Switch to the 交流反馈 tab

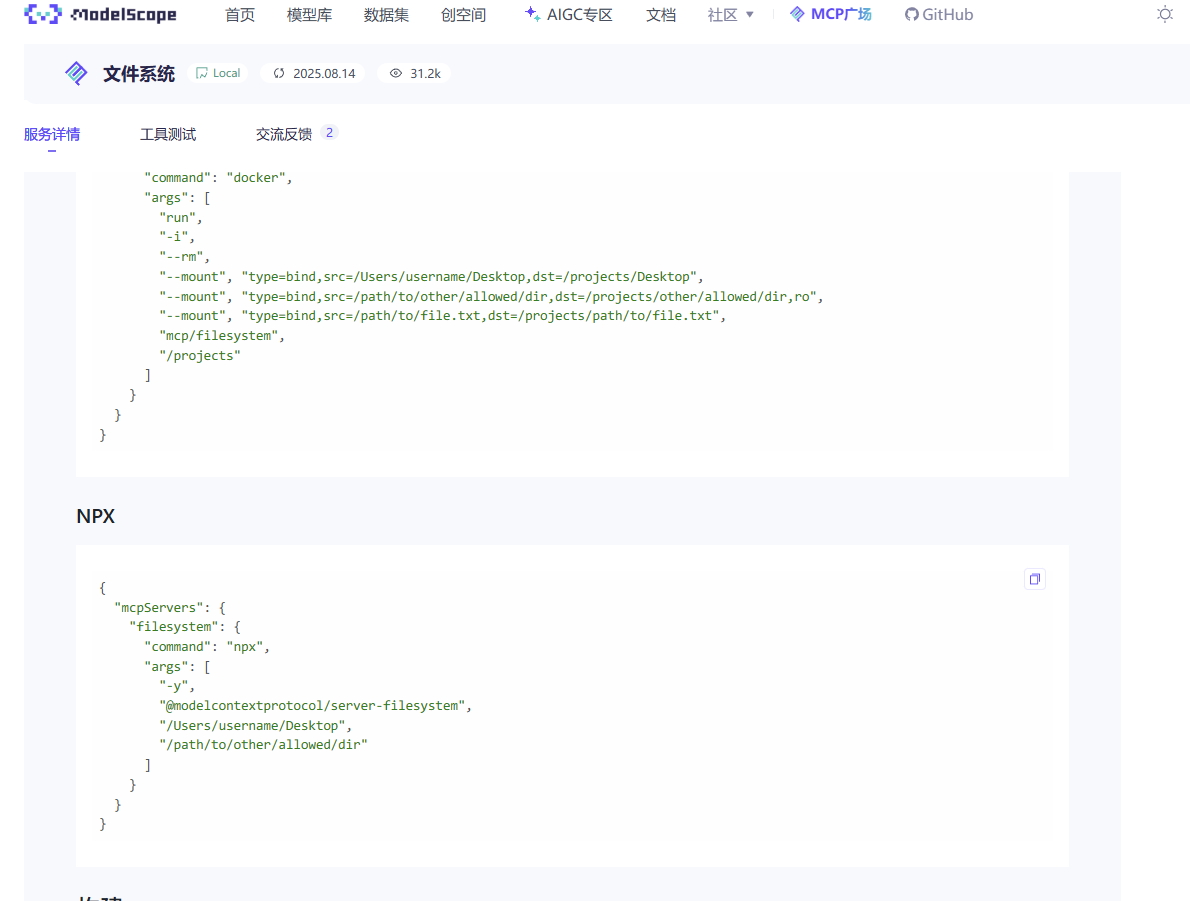284,134
